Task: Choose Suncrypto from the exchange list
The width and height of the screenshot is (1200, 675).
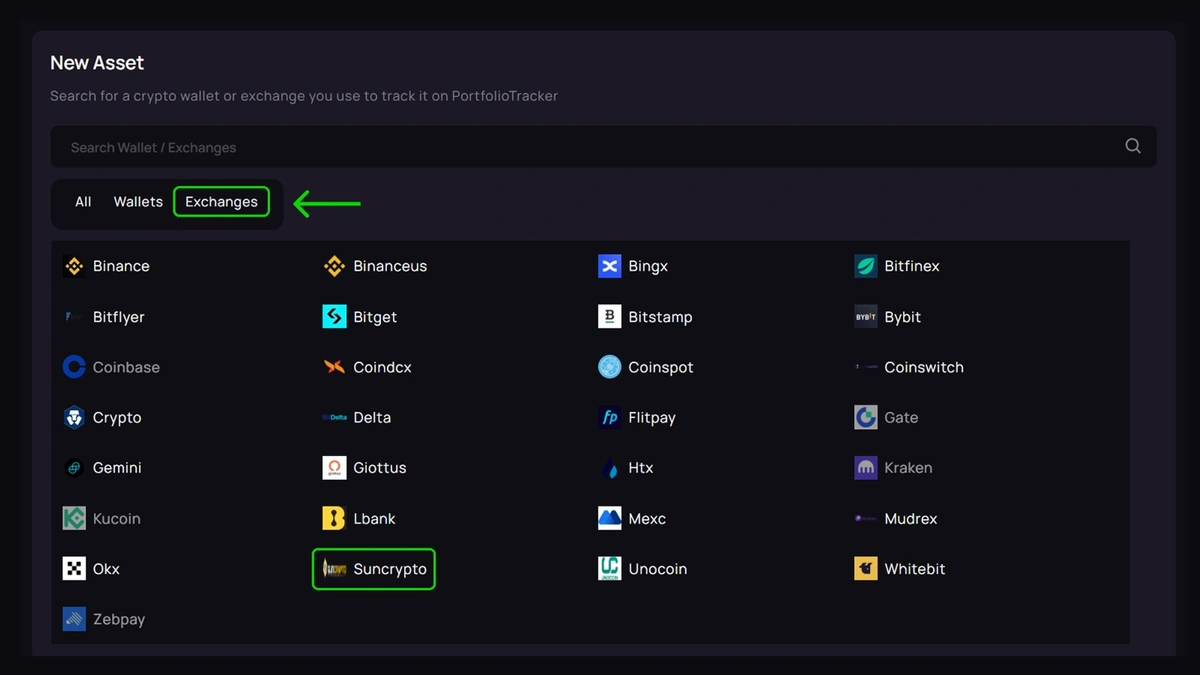Action: (x=389, y=569)
